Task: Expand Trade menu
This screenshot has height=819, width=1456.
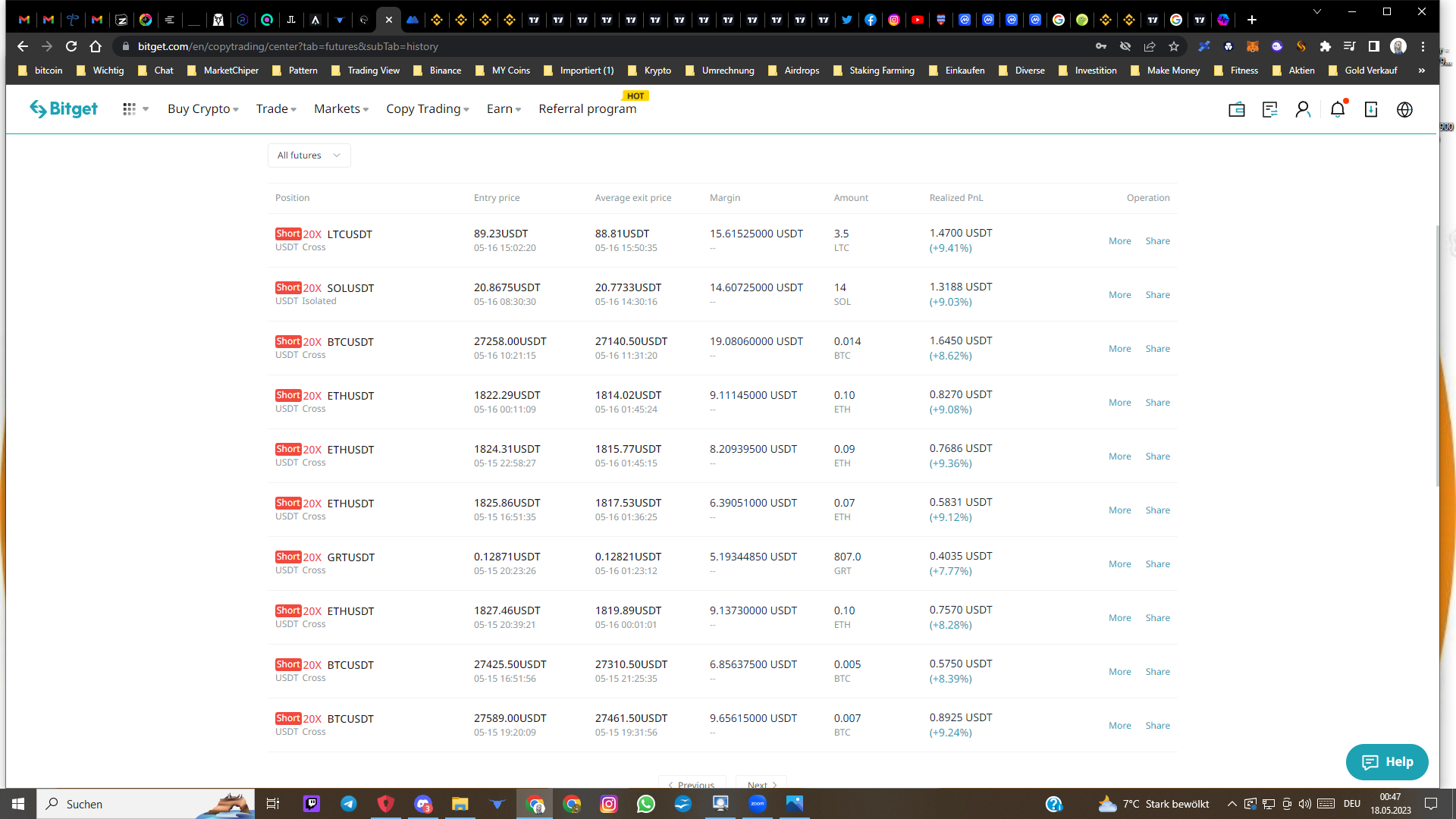Action: point(276,109)
